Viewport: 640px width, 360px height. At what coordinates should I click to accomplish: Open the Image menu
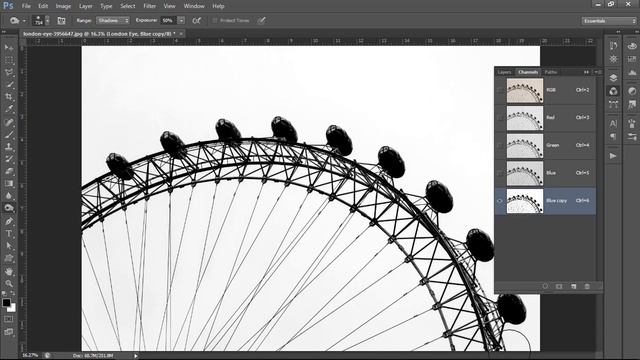click(x=63, y=6)
